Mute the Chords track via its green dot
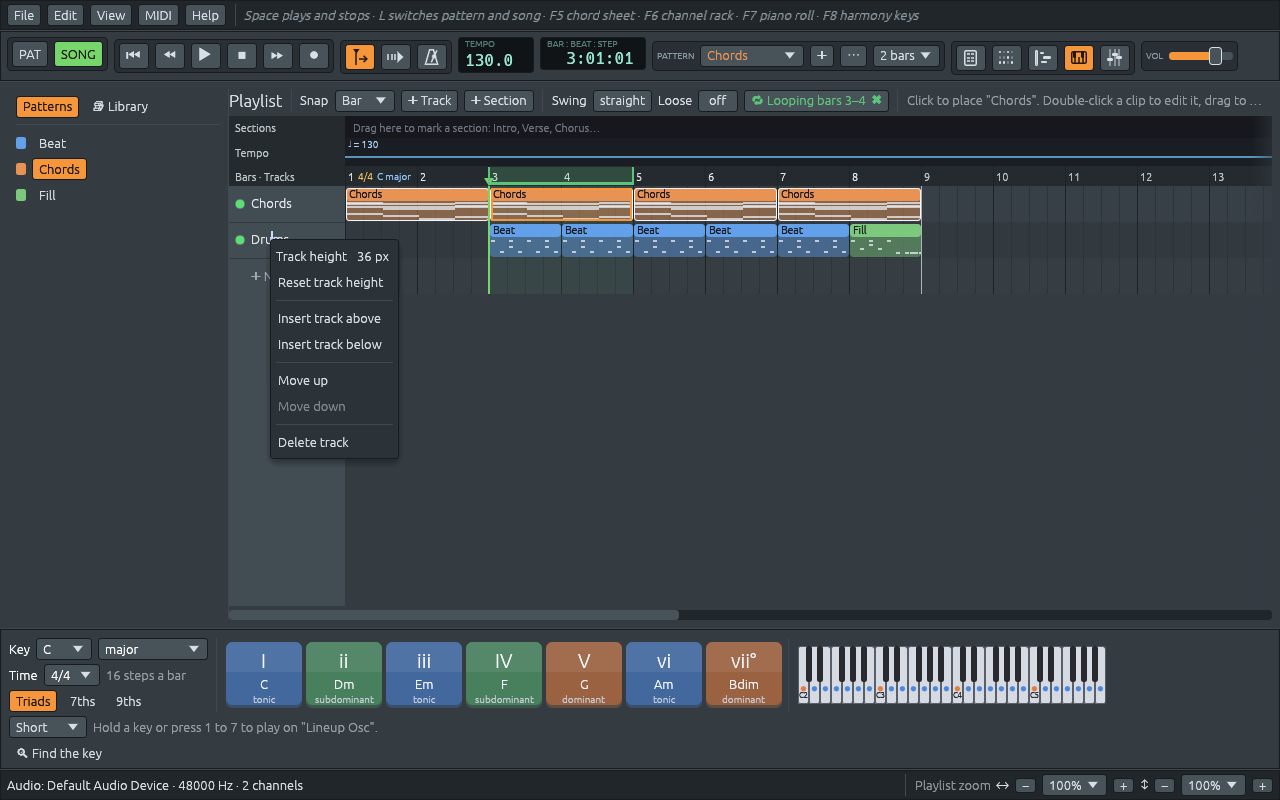This screenshot has height=800, width=1280. pos(240,204)
